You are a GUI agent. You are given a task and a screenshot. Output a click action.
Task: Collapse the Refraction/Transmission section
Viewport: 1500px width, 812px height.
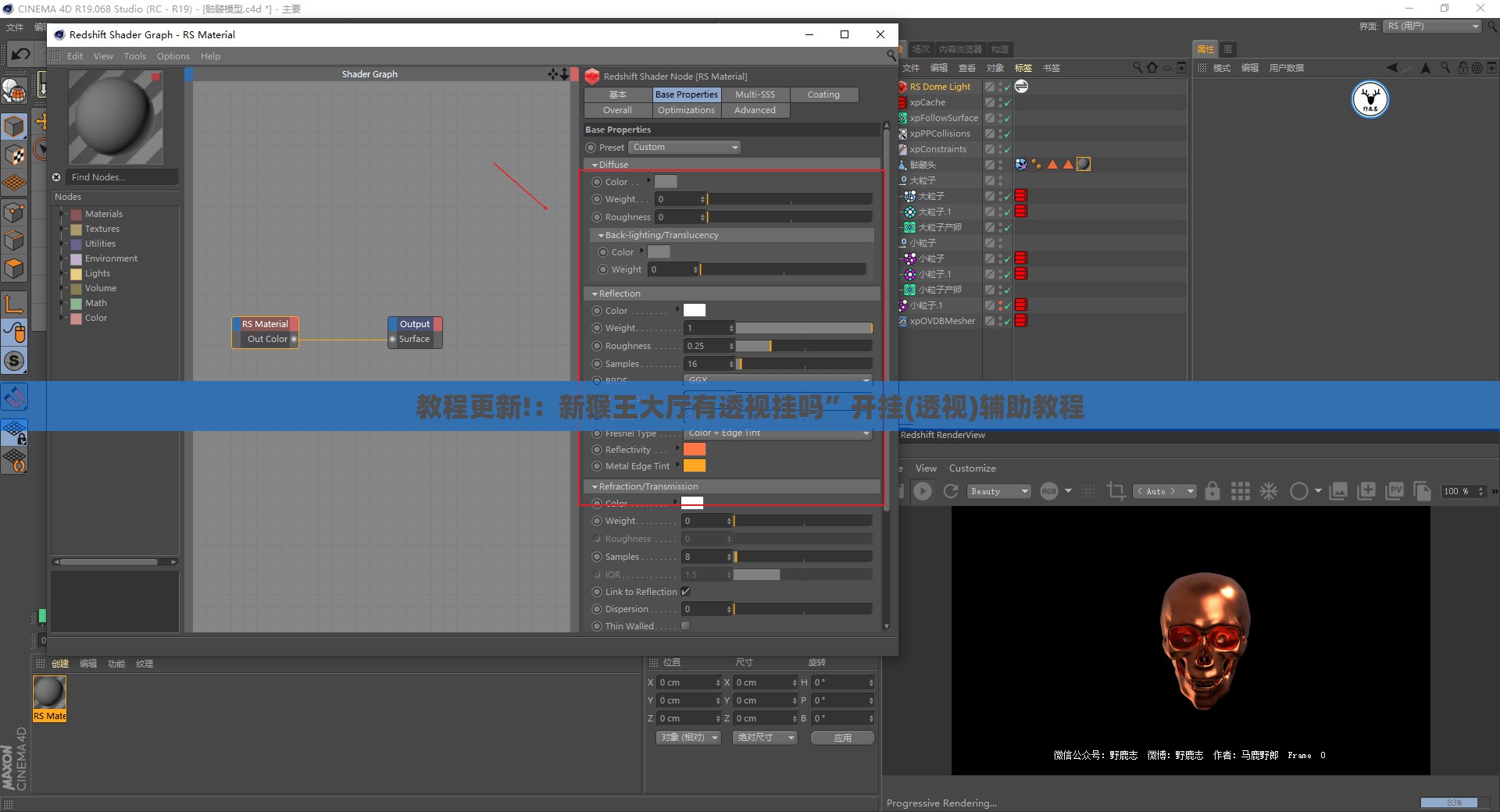tap(595, 486)
